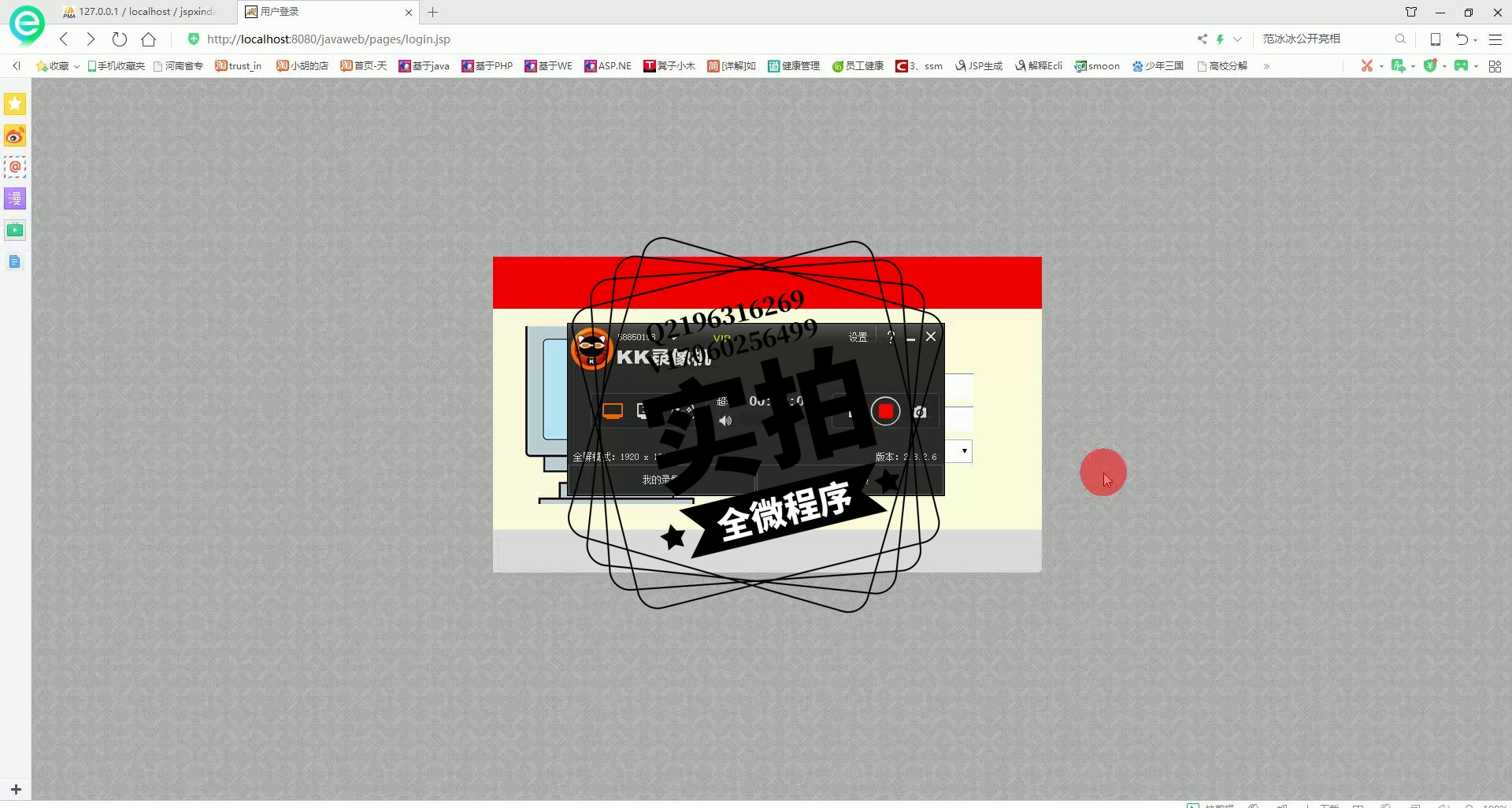Open the Weibo sidebar icon
1512x808 pixels.
coord(15,135)
